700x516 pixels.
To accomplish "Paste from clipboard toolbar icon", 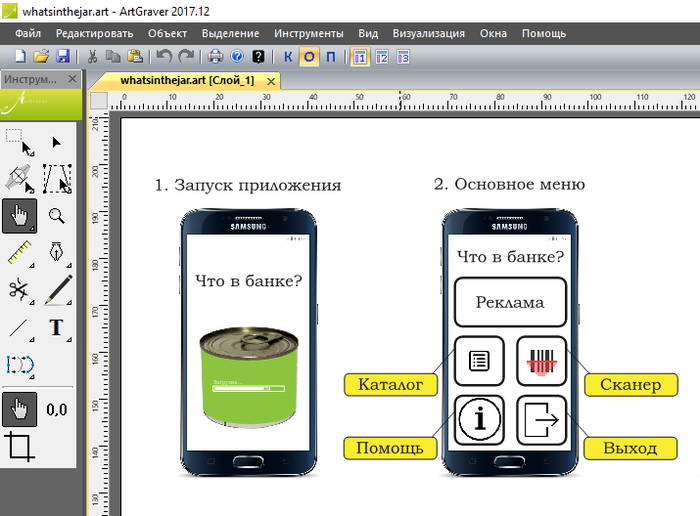I will tap(135, 57).
